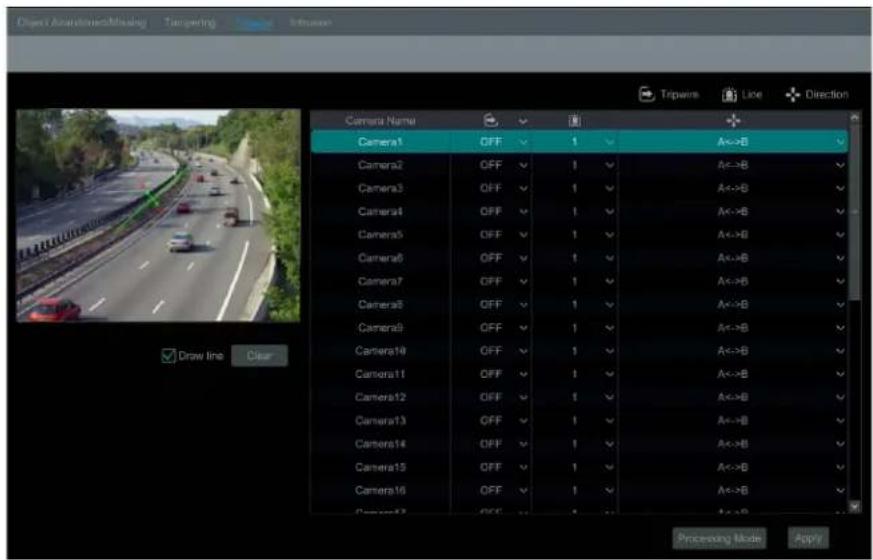Click the Tripwire legend icon

coord(646,94)
